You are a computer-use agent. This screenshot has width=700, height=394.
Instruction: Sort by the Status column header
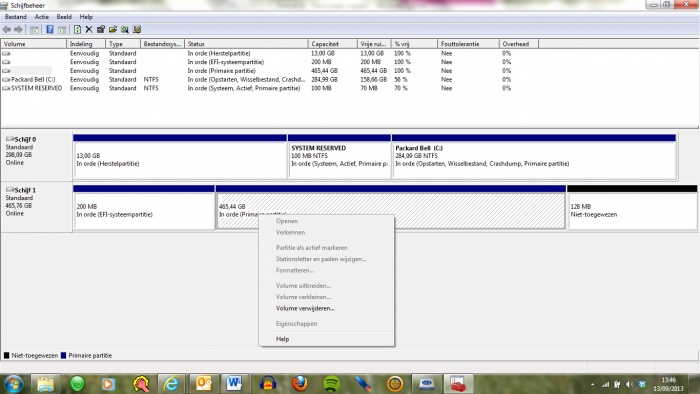point(246,44)
